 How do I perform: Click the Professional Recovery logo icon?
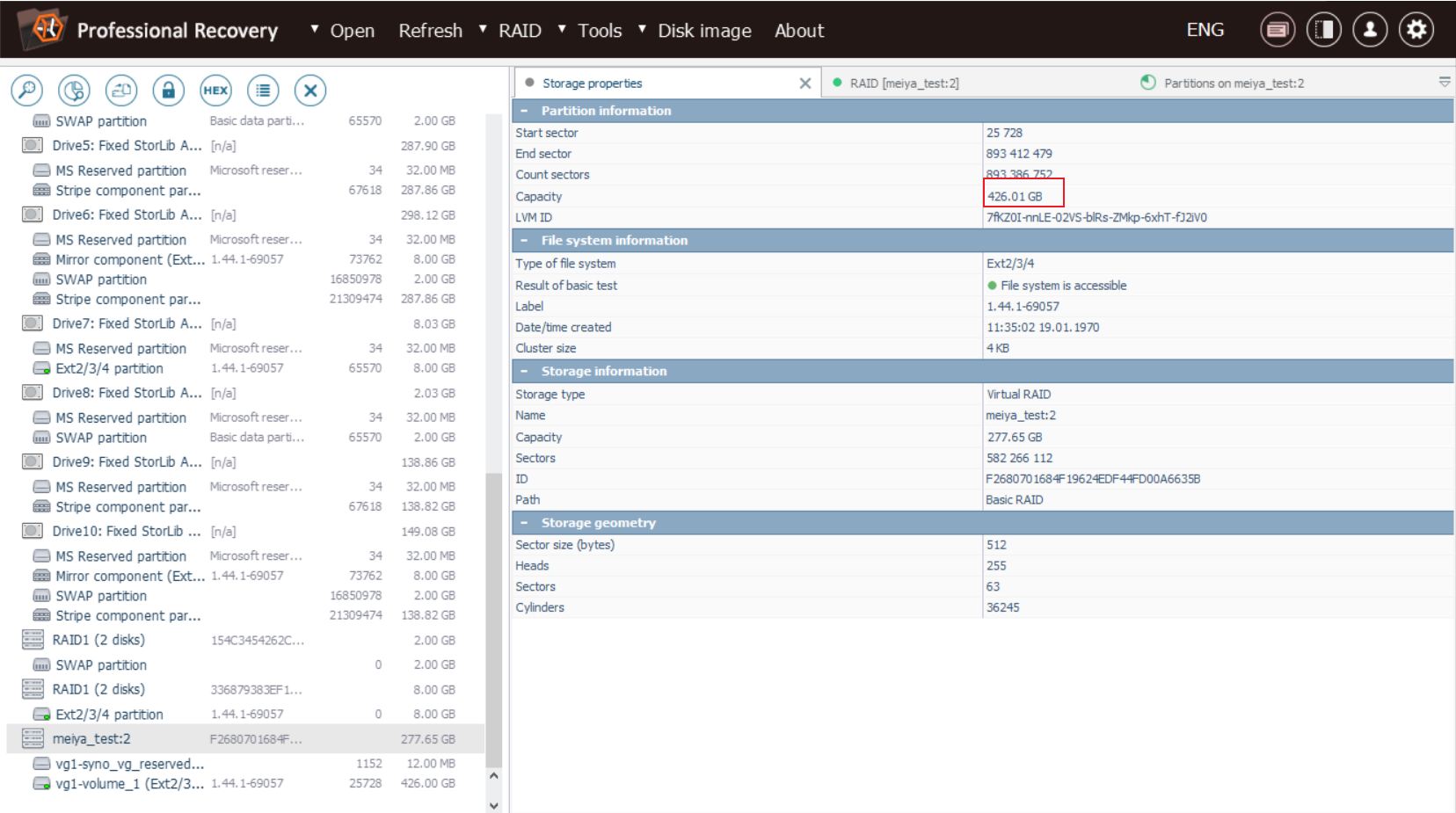[x=44, y=30]
